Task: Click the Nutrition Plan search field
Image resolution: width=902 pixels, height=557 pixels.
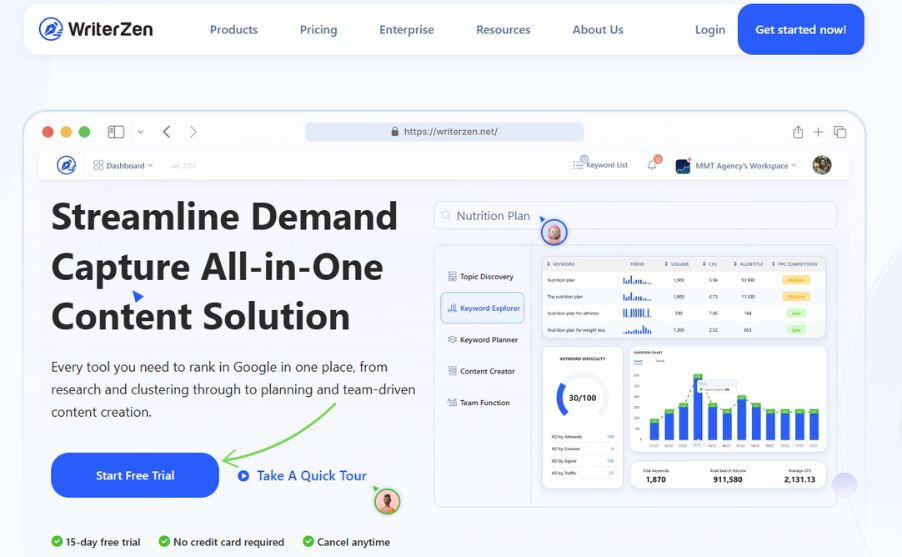Action: (635, 215)
